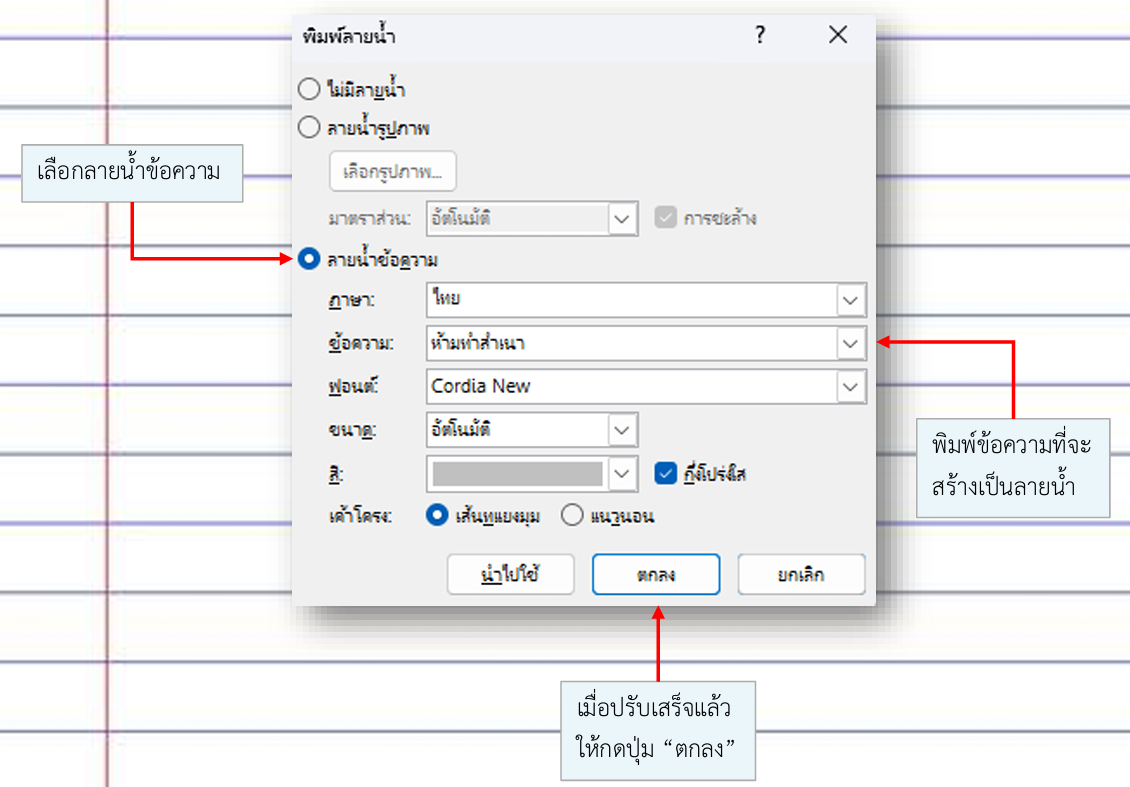Choose the diagonal layout option

coord(436,516)
